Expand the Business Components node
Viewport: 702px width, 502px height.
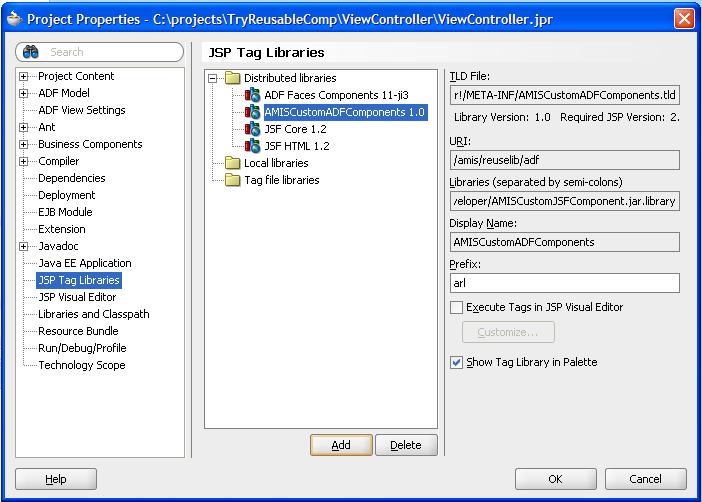click(24, 144)
